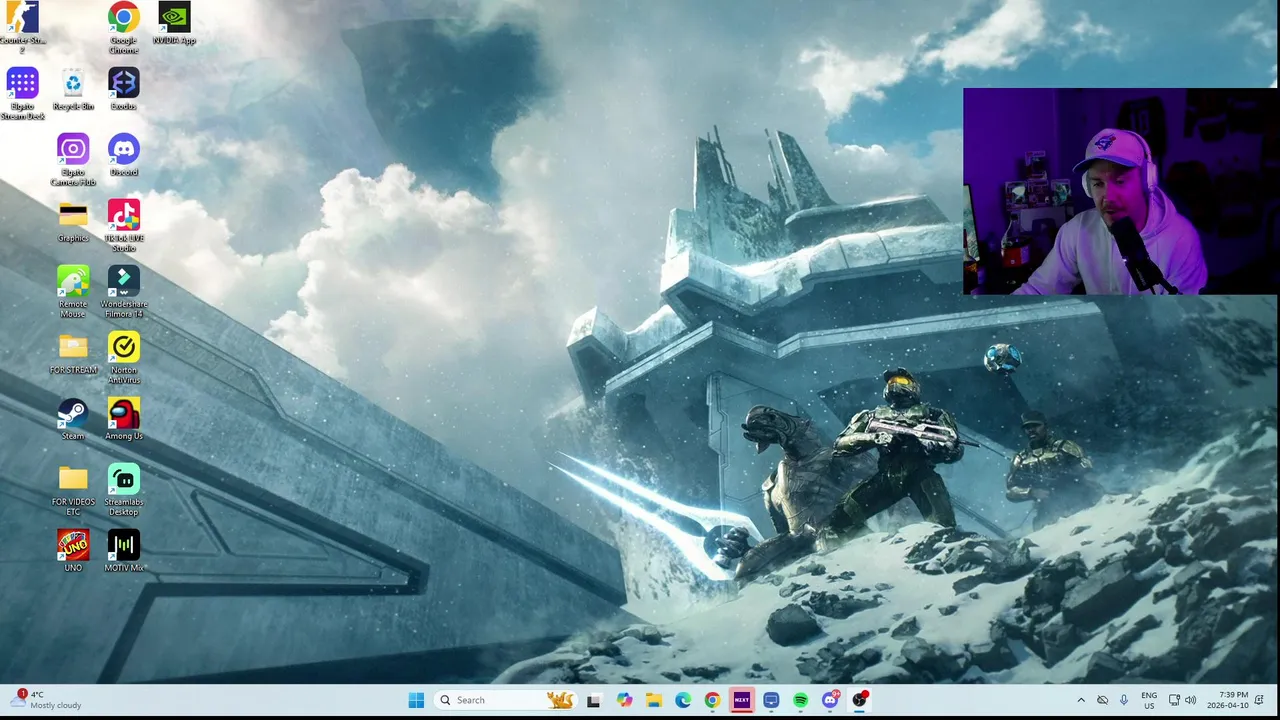1280x720 pixels.
Task: Click the fox search highlight in the Search box
Action: [x=560, y=700]
